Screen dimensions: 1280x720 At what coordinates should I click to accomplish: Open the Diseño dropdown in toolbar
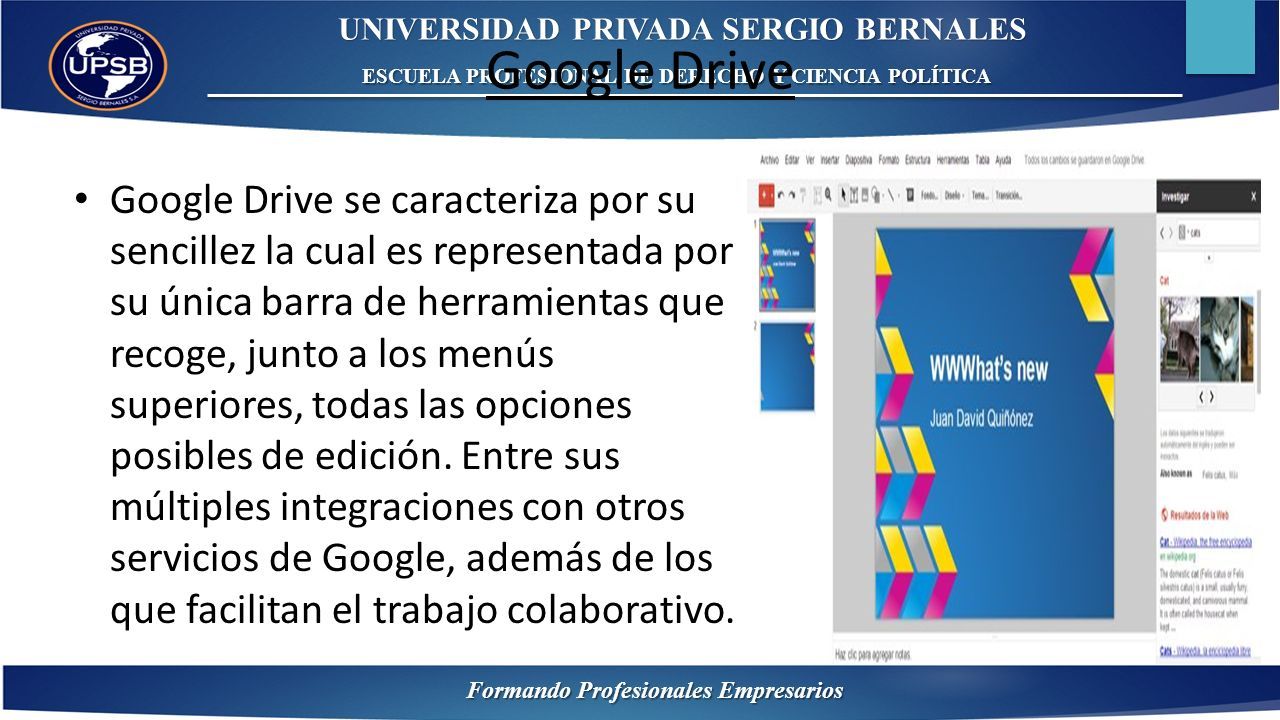coord(954,196)
